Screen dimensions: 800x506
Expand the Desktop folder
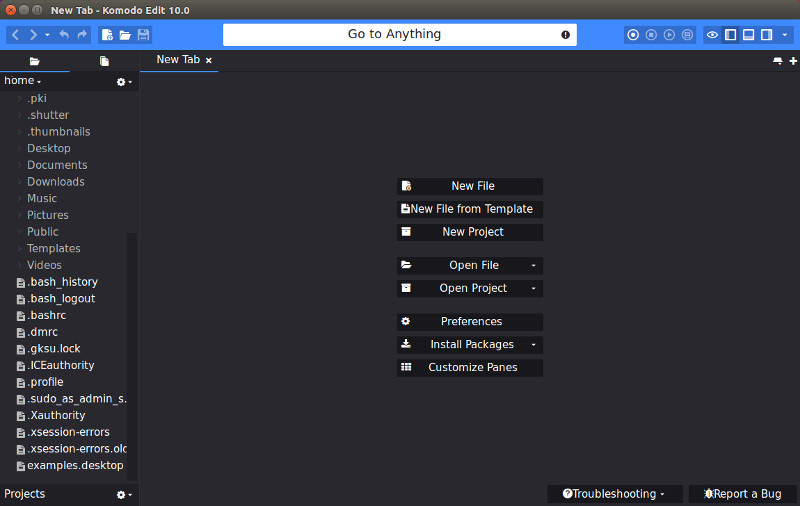tap(19, 148)
